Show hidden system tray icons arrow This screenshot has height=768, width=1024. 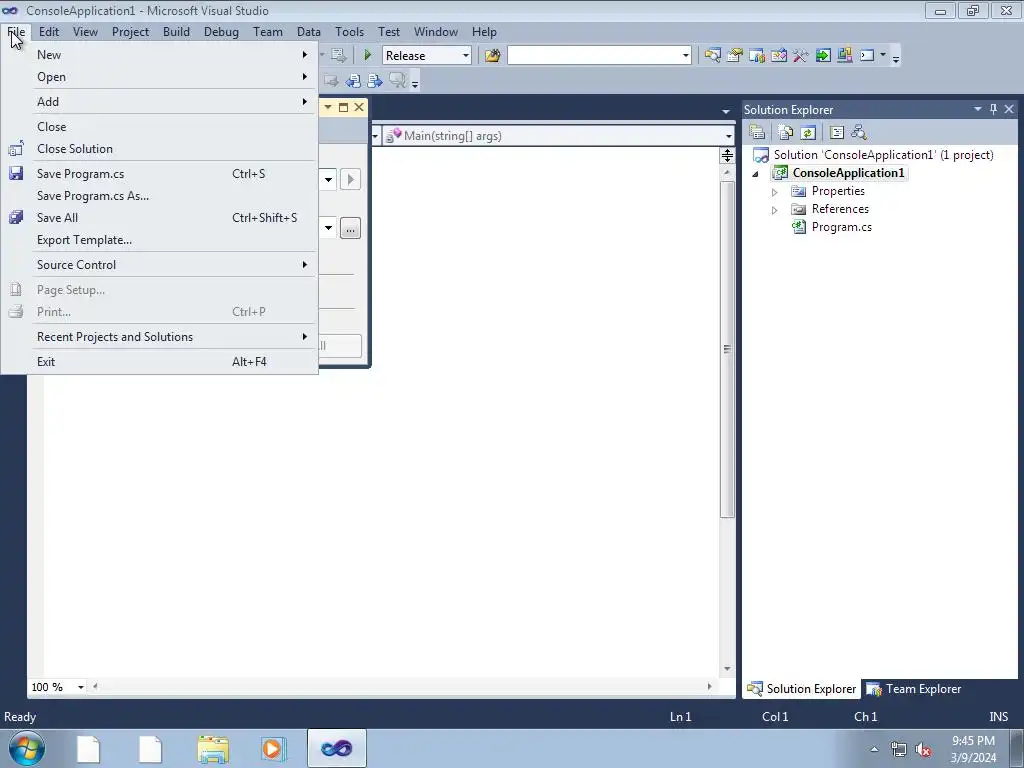click(874, 749)
